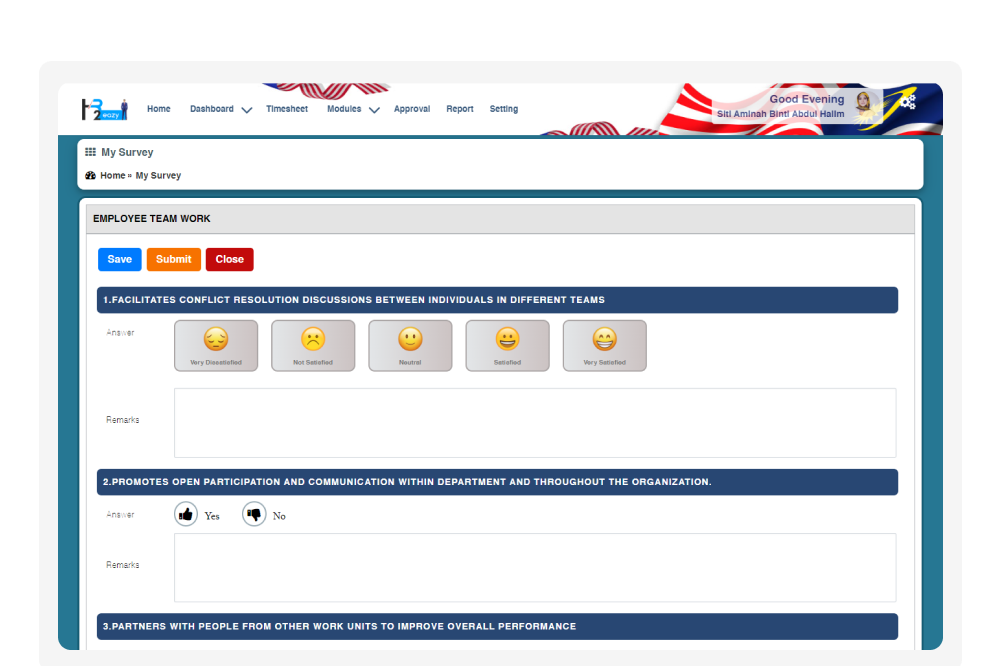This screenshot has height=666, width=983.
Task: Click the H2 eazy logo icon
Action: point(104,109)
